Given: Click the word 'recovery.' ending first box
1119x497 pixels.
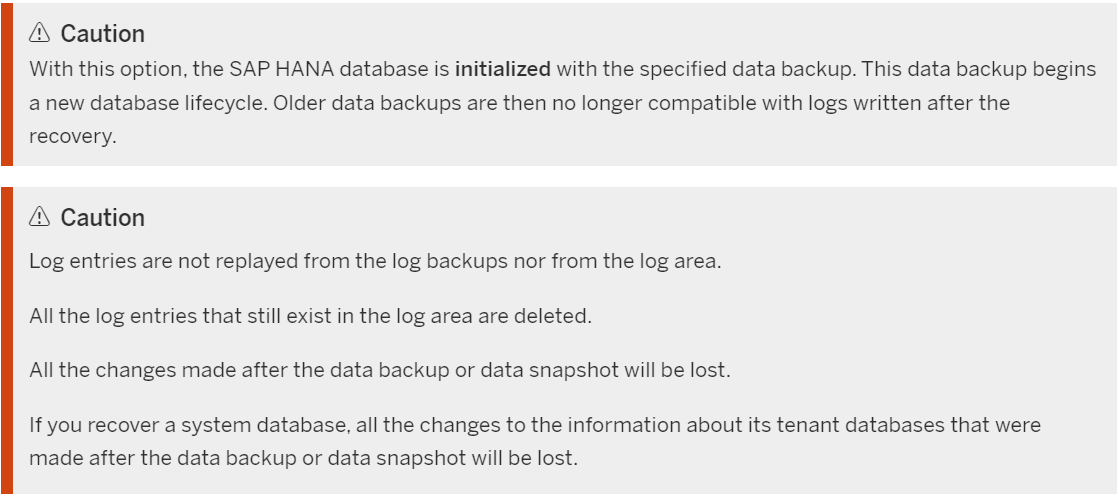Looking at the screenshot, I should point(73,136).
